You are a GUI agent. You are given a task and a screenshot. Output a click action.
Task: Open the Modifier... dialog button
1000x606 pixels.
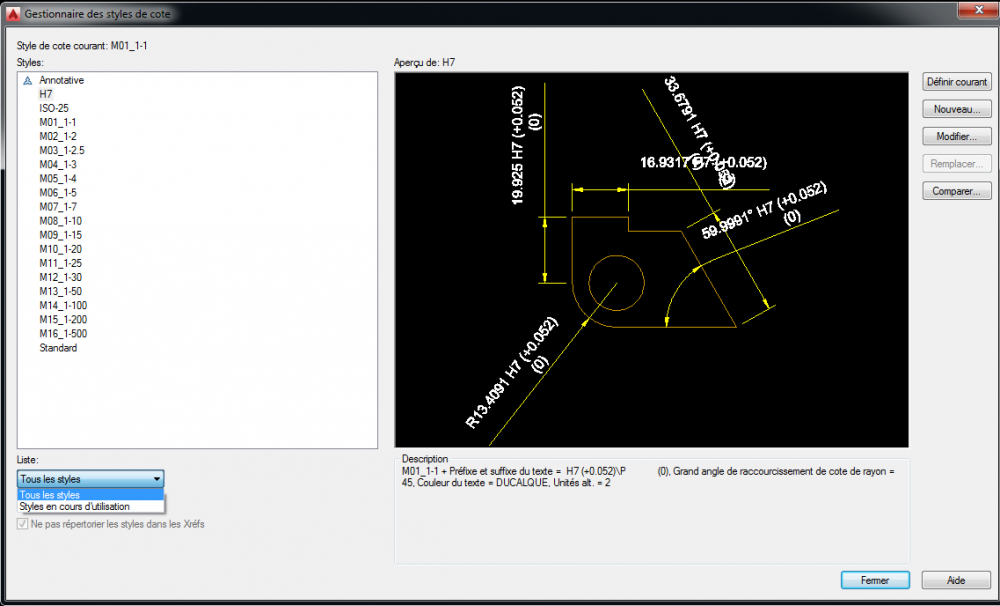(x=957, y=137)
